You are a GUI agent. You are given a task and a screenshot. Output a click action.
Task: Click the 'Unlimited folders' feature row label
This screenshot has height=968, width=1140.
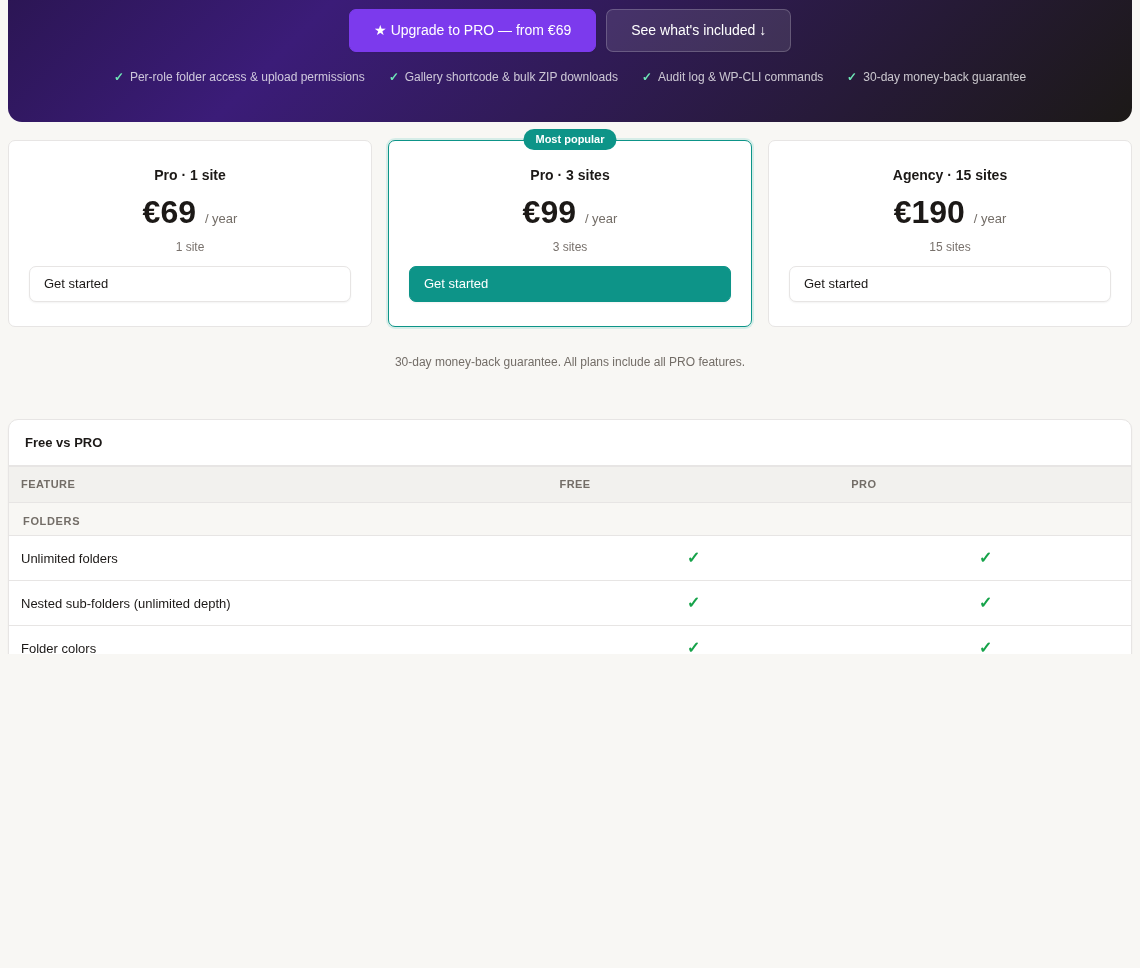pyautogui.click(x=69, y=559)
